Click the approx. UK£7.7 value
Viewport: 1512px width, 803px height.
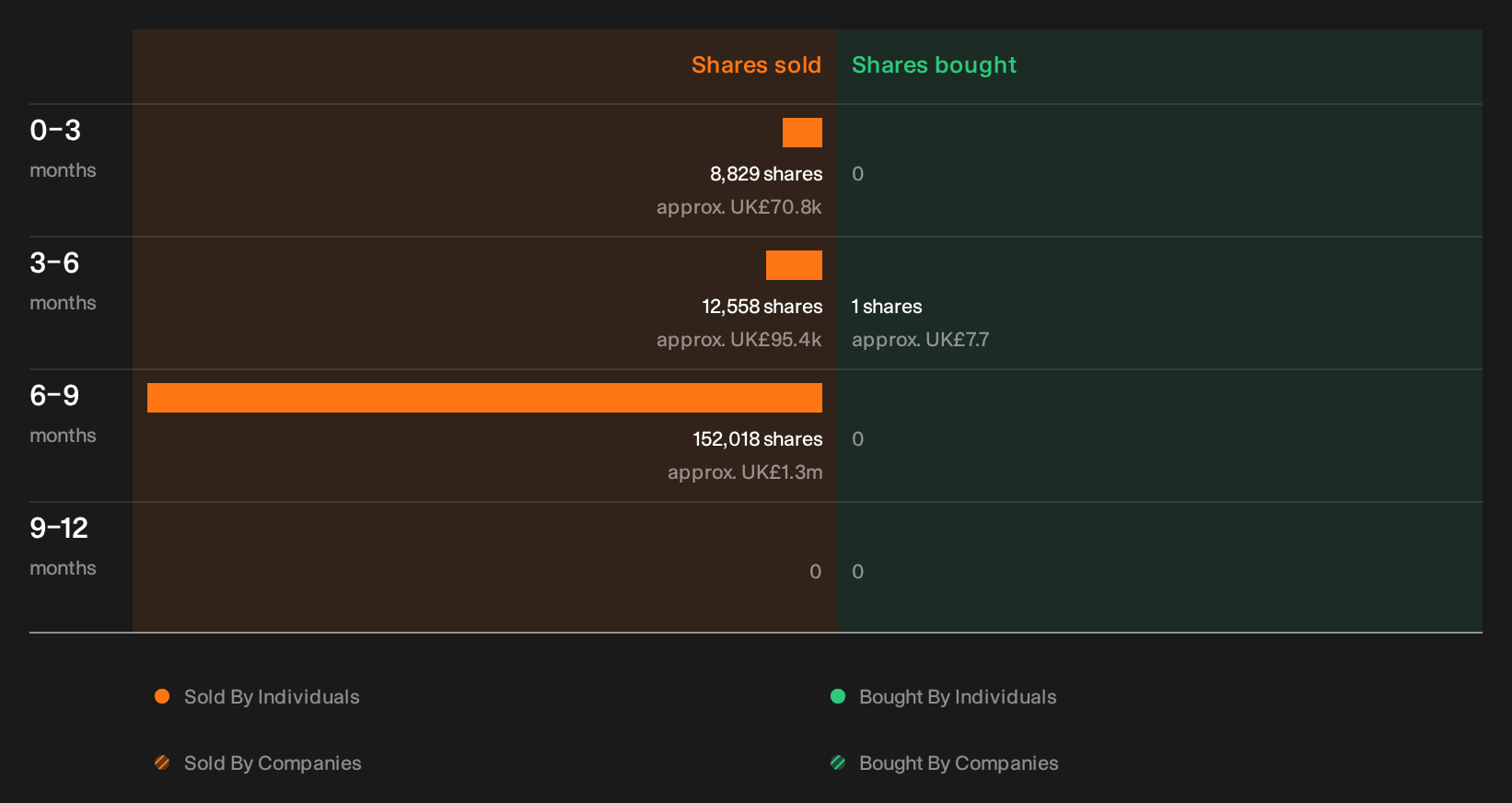(920, 340)
